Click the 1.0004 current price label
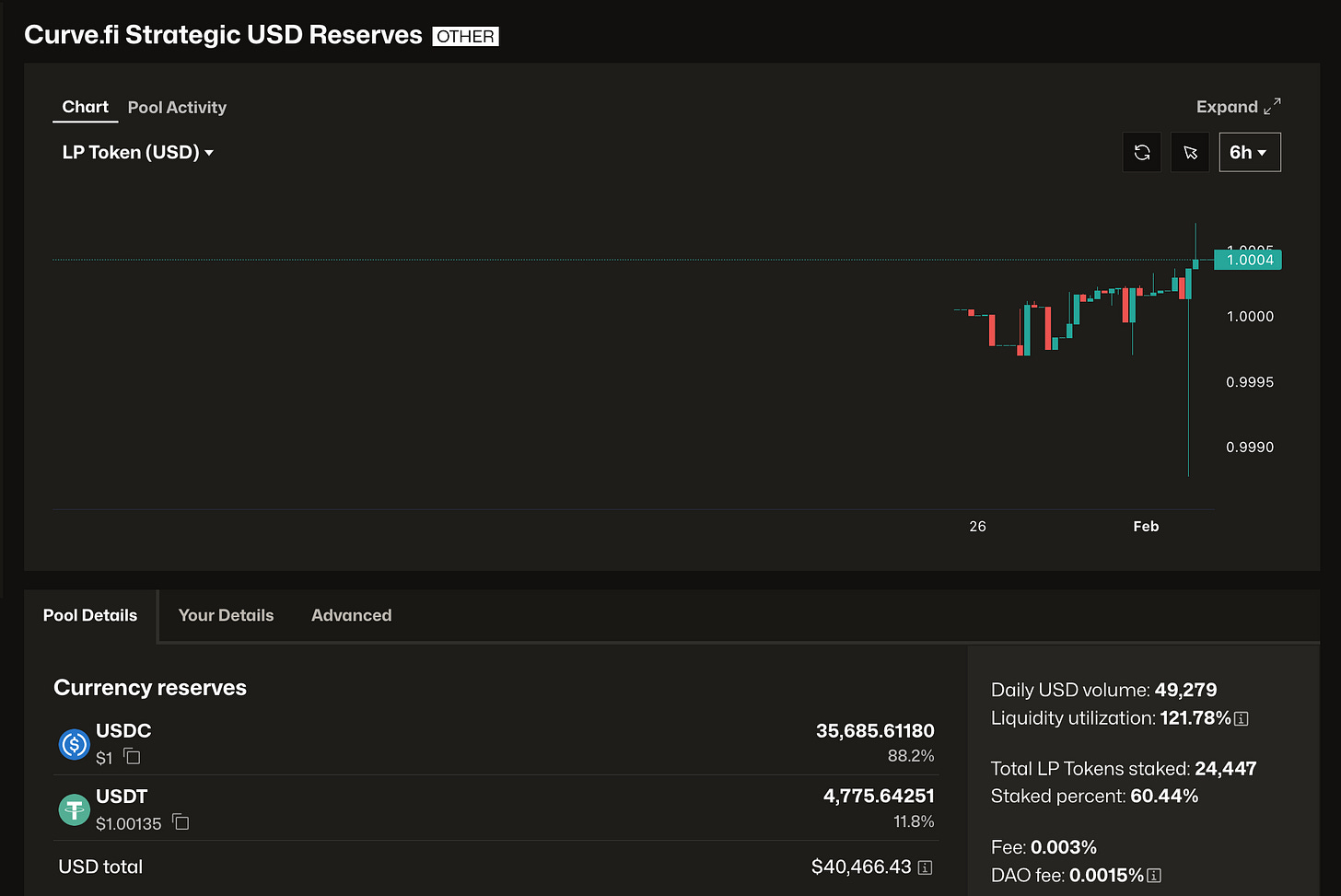Screen dimensions: 1341x896 pyautogui.click(x=1248, y=260)
